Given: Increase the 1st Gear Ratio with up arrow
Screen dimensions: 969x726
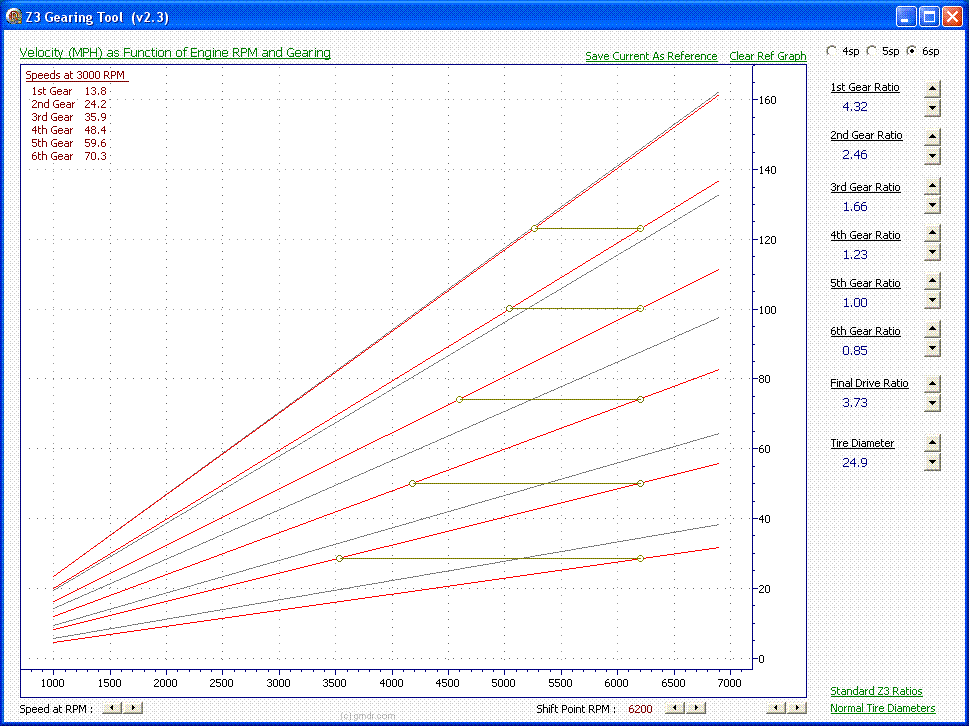Looking at the screenshot, I should [x=932, y=87].
